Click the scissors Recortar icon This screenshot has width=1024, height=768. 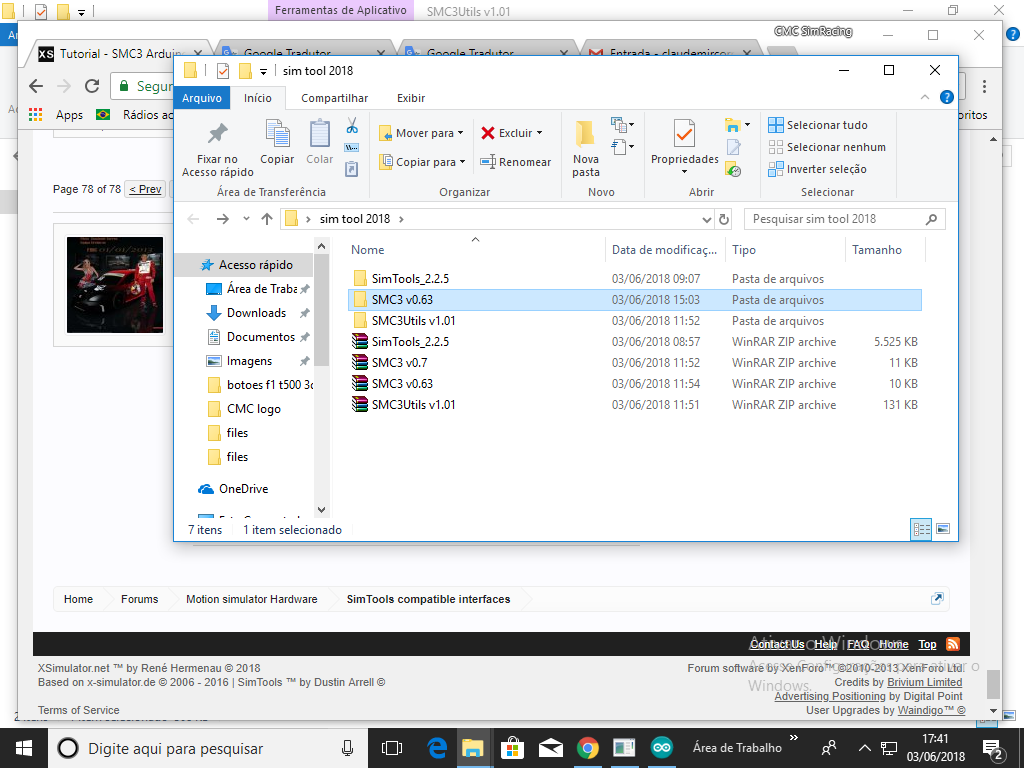coord(351,125)
